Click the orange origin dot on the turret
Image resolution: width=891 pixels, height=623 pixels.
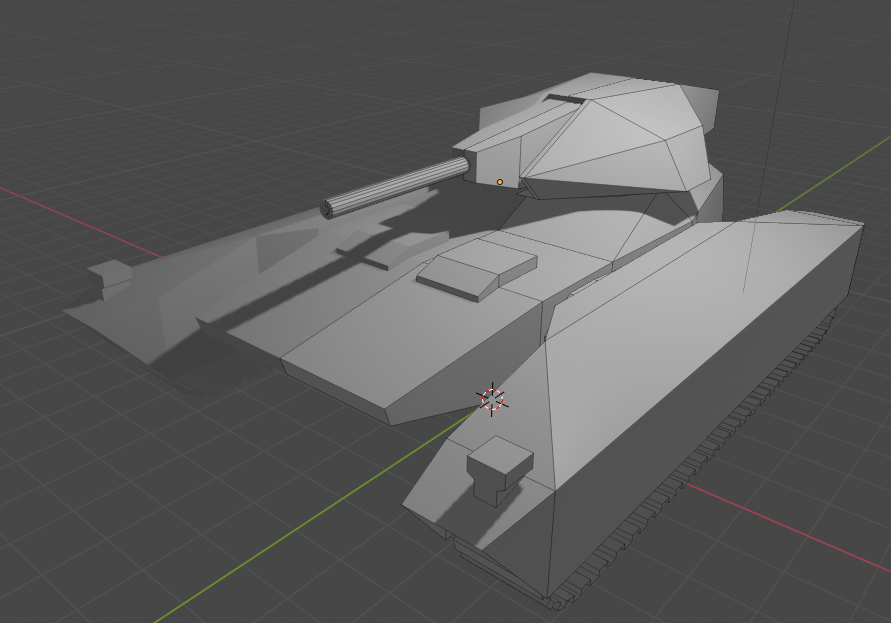pos(499,182)
